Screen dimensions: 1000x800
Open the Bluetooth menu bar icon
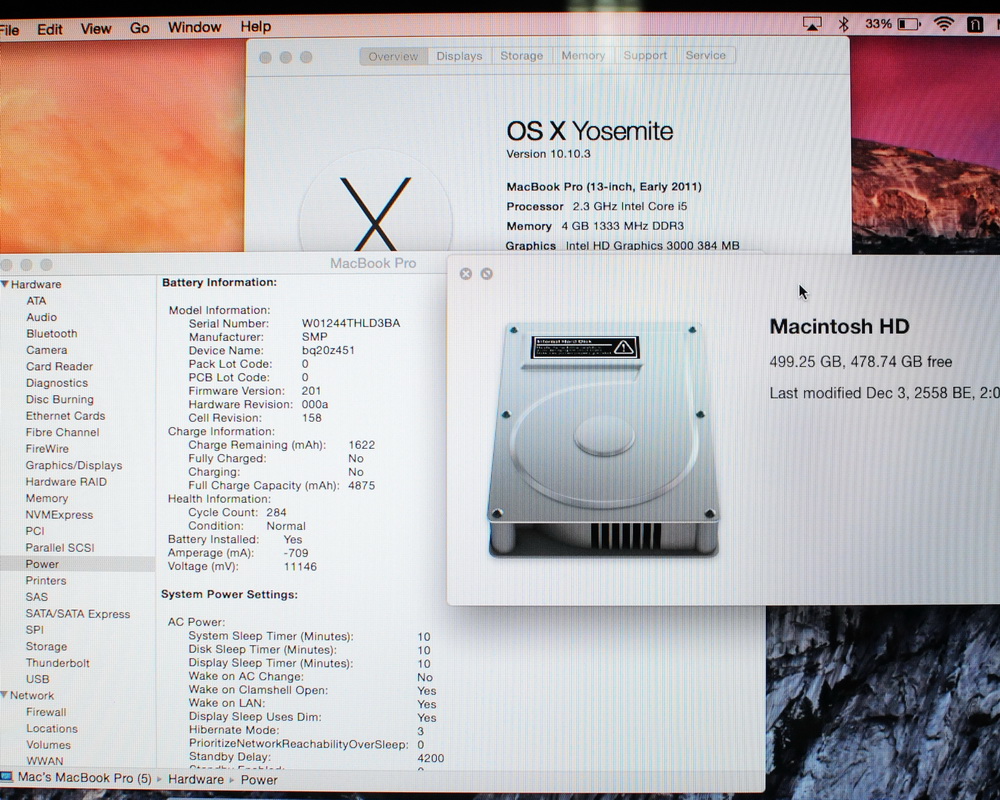coord(843,24)
